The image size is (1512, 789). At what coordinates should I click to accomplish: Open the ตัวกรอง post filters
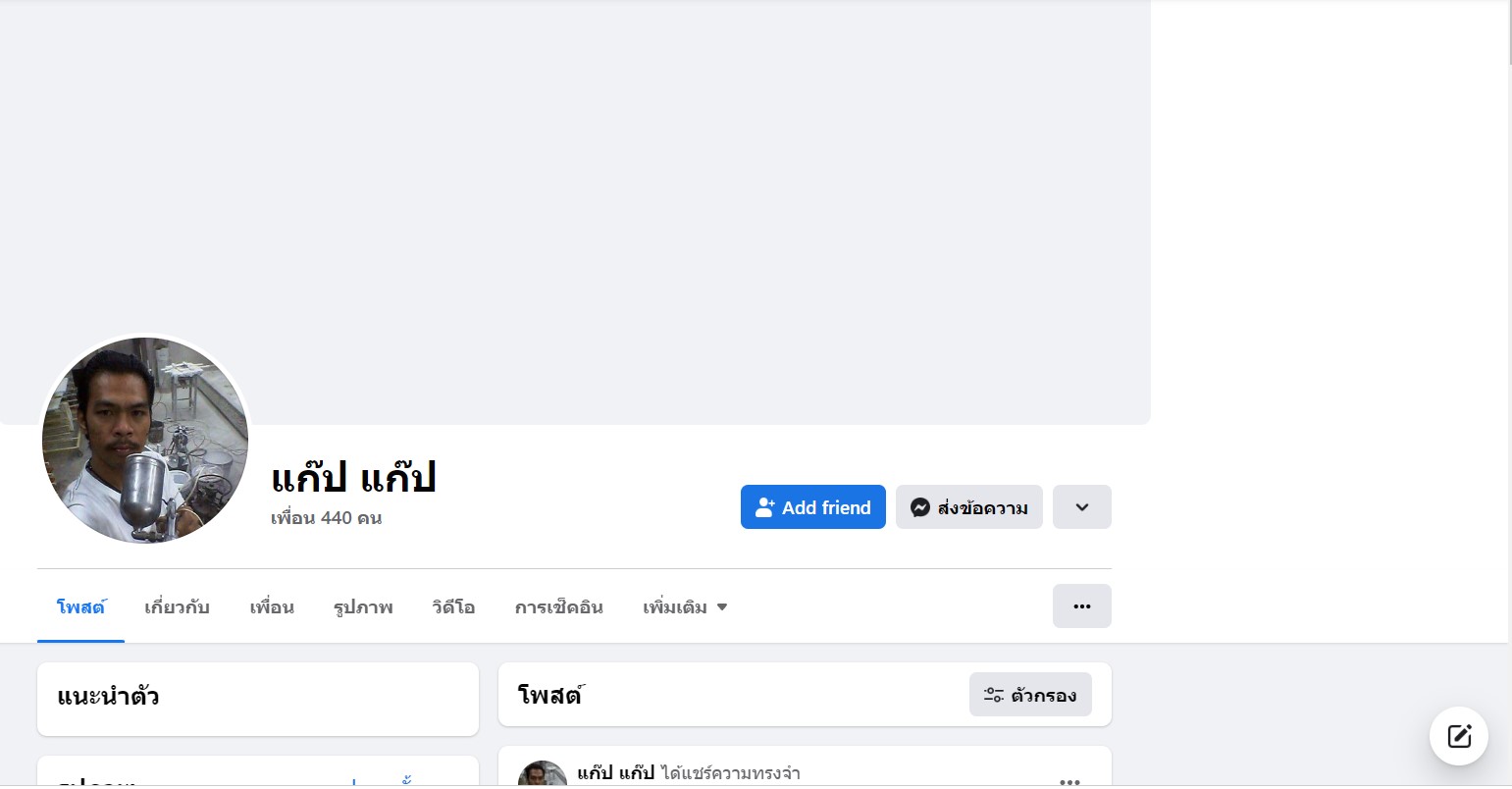[x=1030, y=695]
